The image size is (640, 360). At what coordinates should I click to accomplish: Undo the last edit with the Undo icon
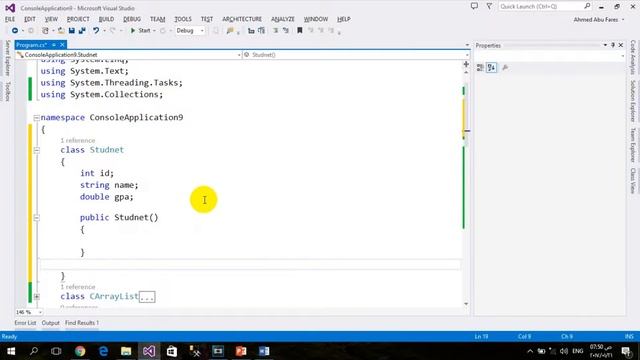[96, 31]
